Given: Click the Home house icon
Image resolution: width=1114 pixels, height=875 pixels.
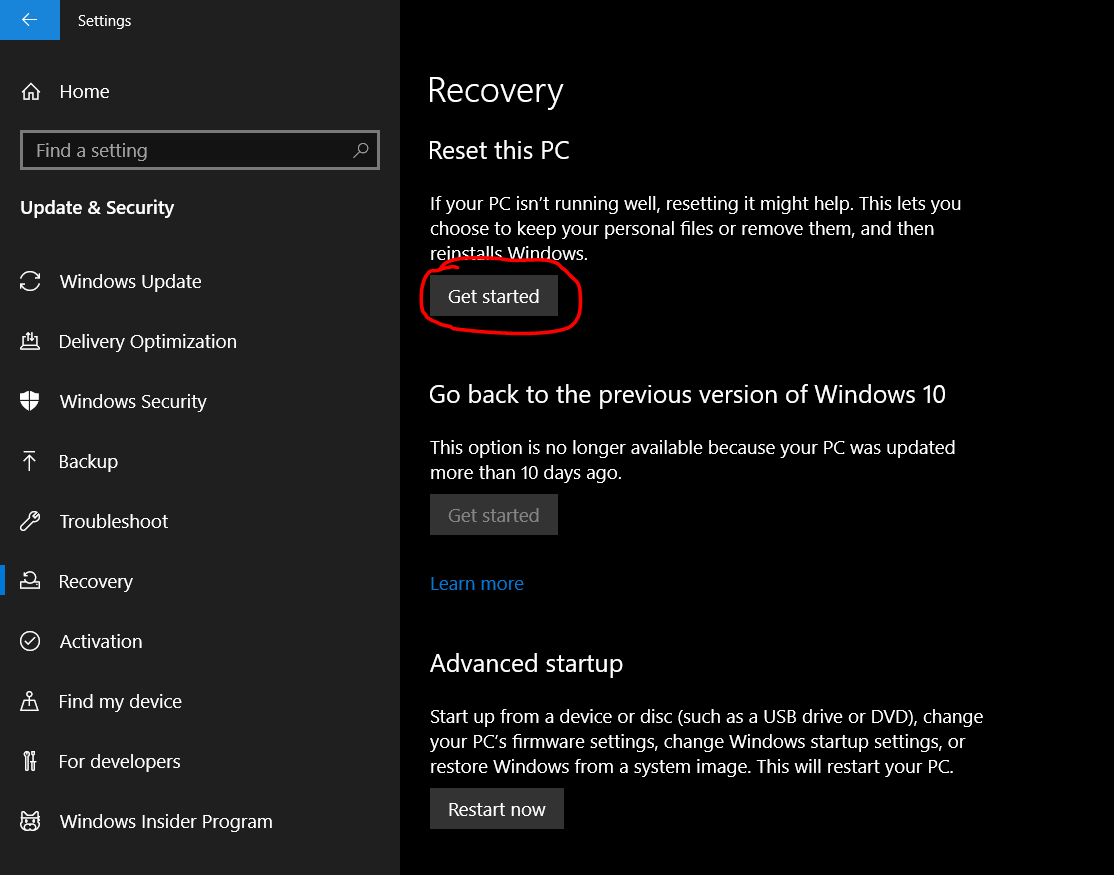Looking at the screenshot, I should click(31, 92).
